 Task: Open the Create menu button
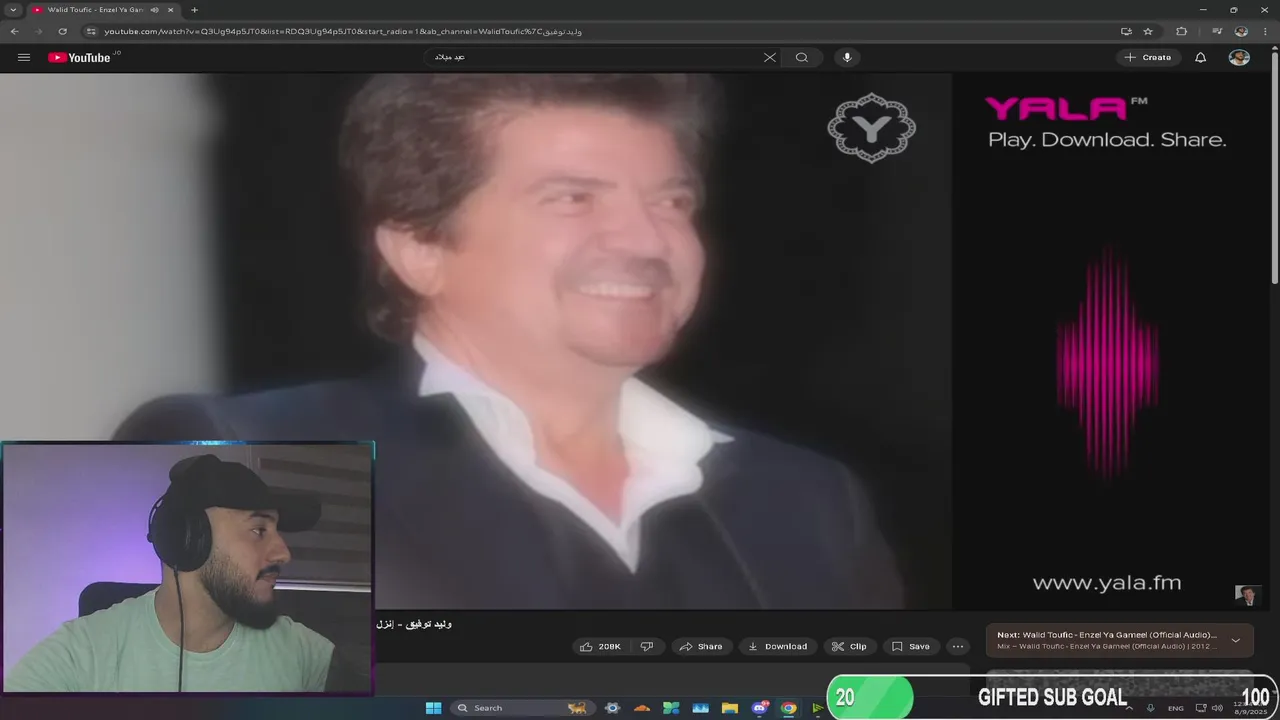coord(1148,57)
